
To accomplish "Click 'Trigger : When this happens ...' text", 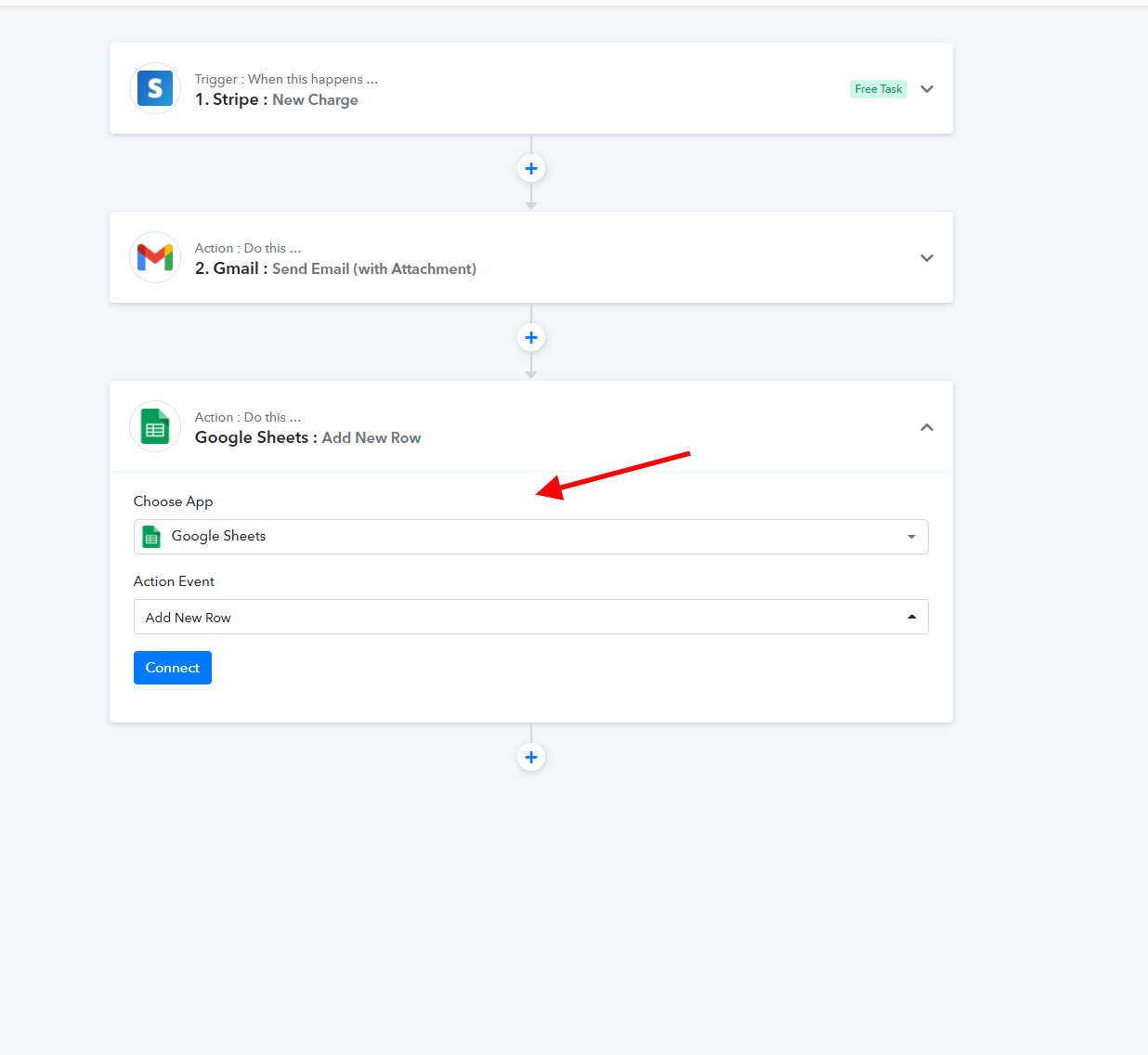I will (286, 79).
